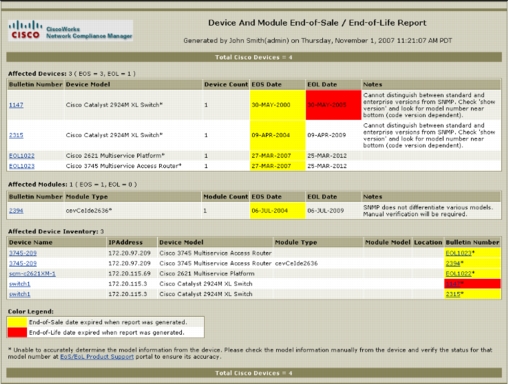The image size is (510, 386).
Task: Click the red End-of-Life legend swatch
Action: coord(17,332)
